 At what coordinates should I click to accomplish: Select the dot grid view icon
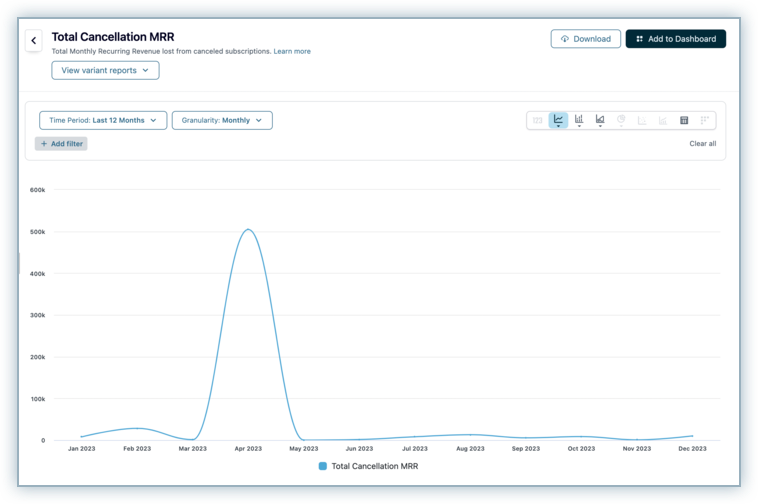pos(705,120)
